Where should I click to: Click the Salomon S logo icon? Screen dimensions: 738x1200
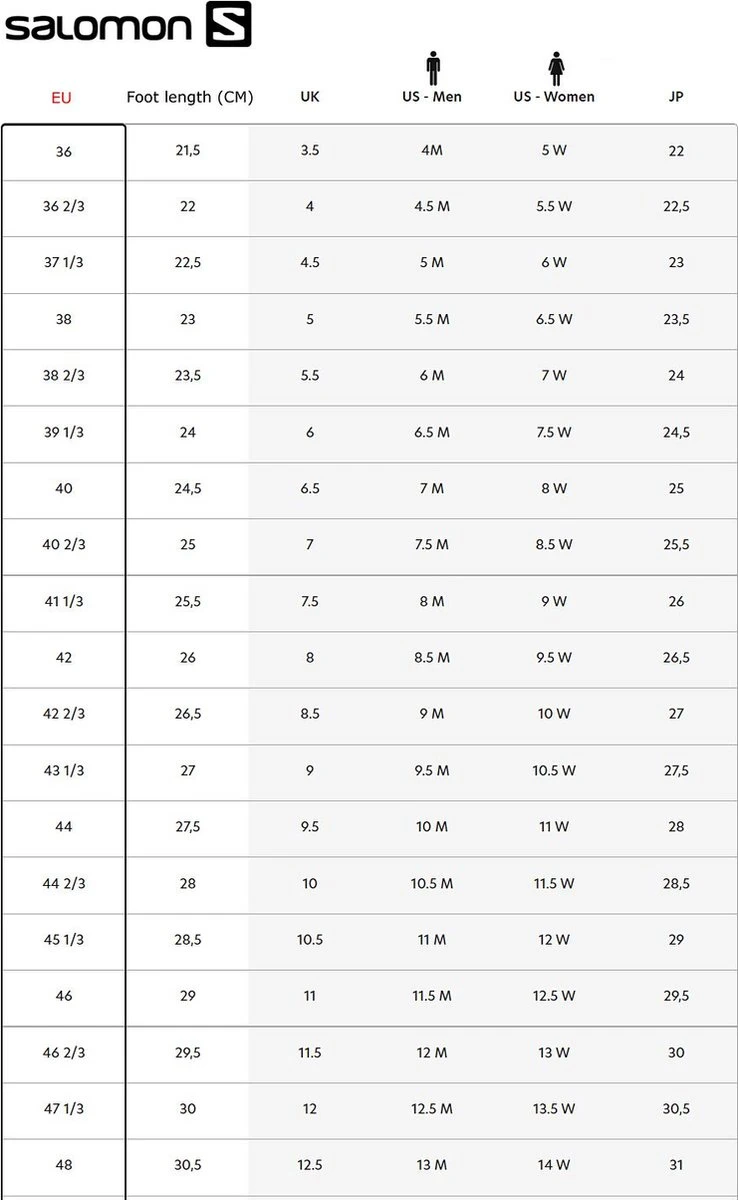(x=228, y=25)
